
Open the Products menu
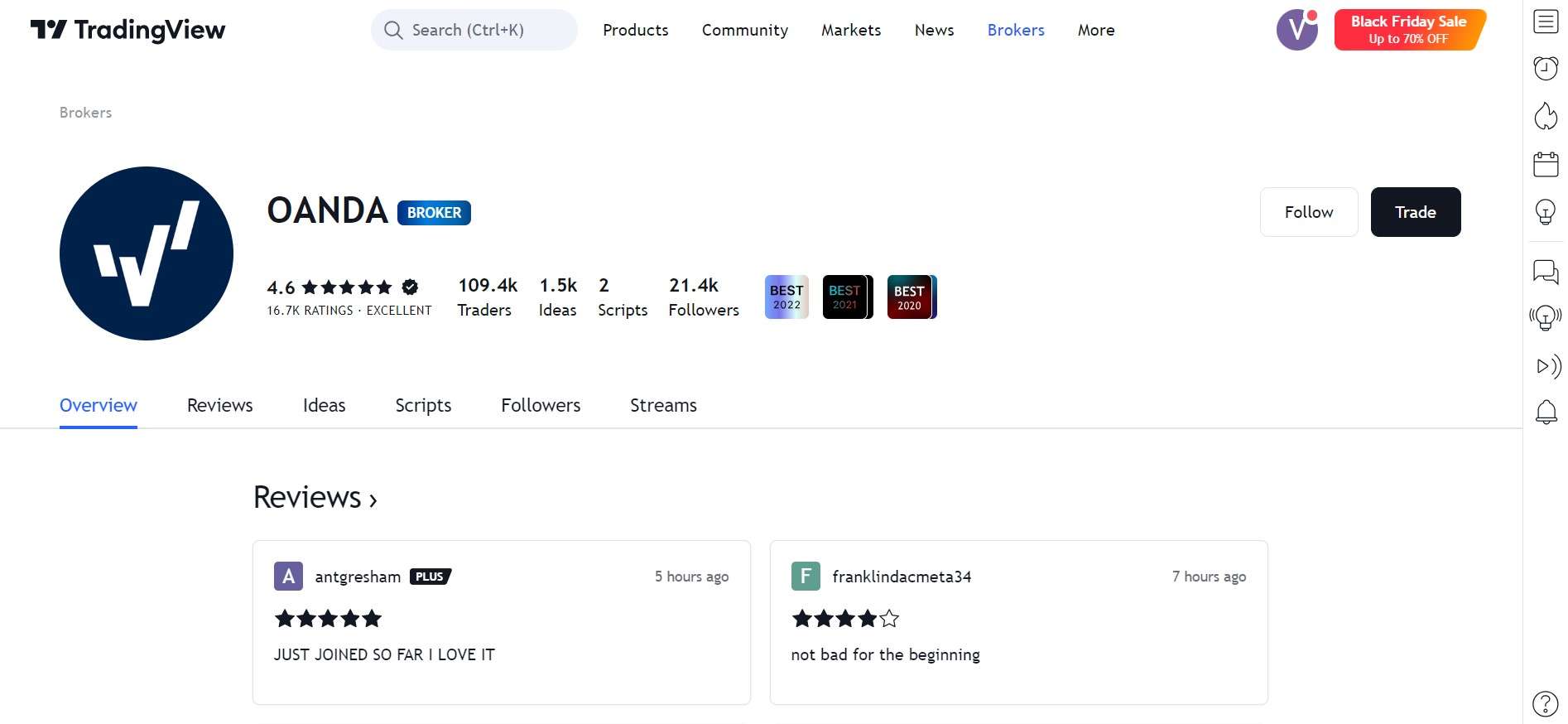point(636,30)
